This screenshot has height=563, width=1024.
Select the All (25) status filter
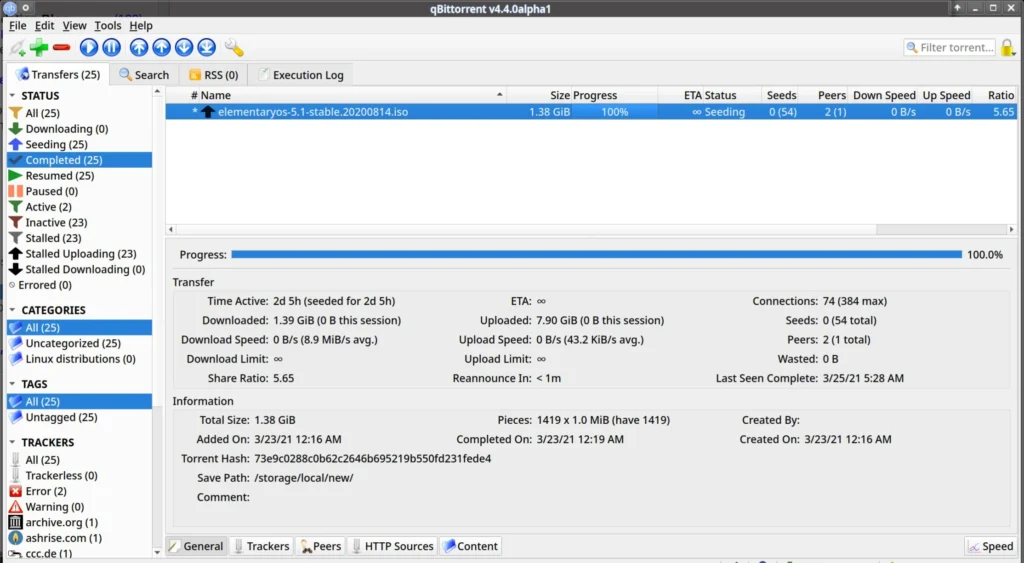coord(79,113)
